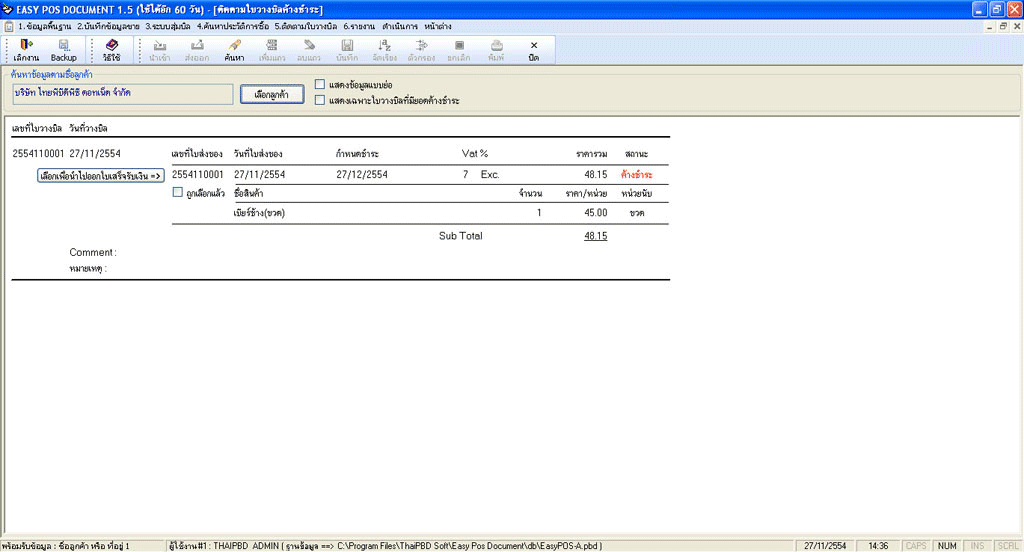Click the Backup toolbar icon
1024x552 pixels.
coord(63,50)
